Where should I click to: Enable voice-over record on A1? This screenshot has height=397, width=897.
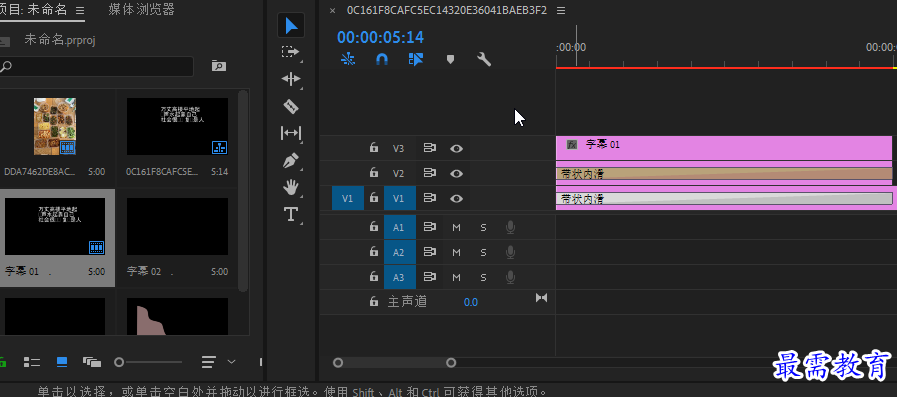pyautogui.click(x=510, y=228)
